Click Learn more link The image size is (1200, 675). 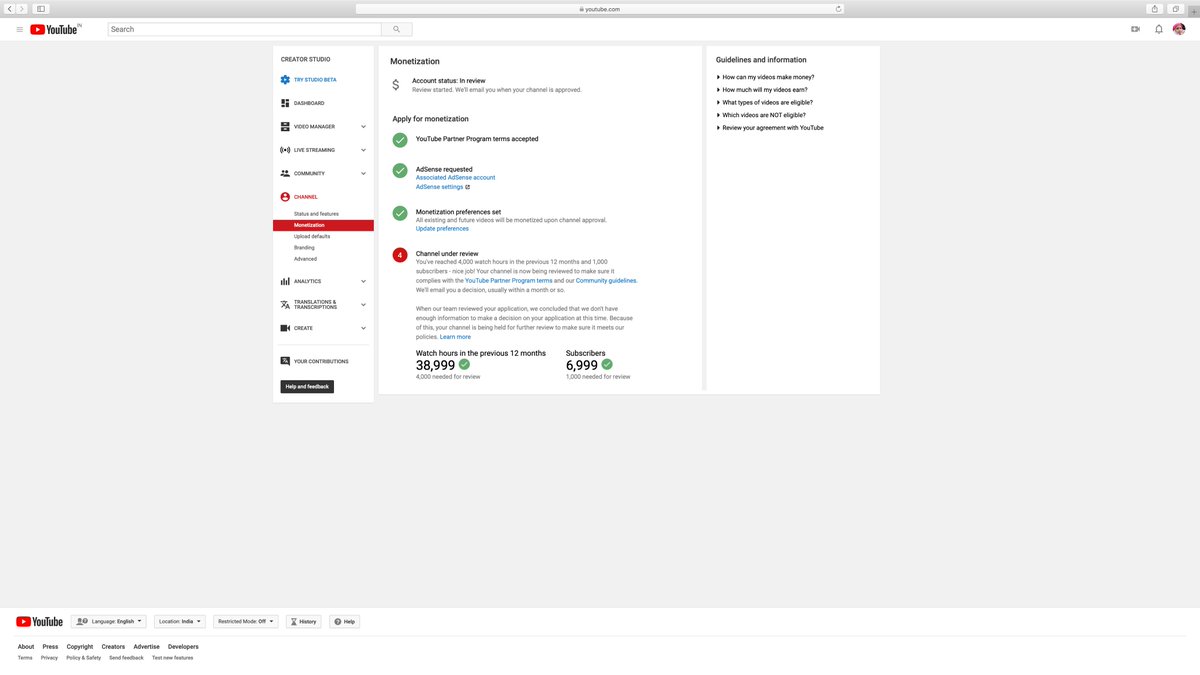pos(455,337)
